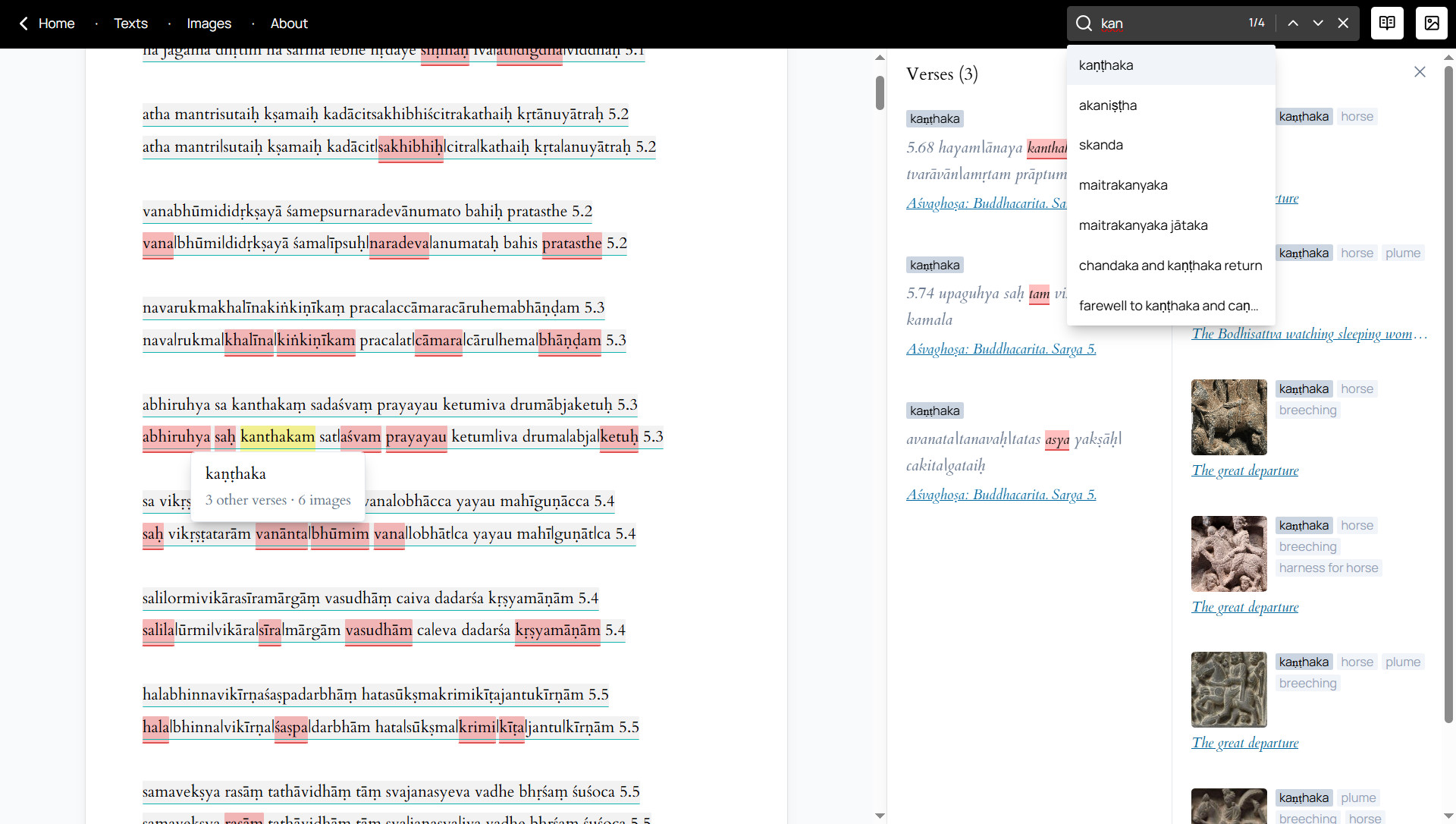Clear the search with X icon
Screen dimensions: 1456x824
pos(1343,24)
